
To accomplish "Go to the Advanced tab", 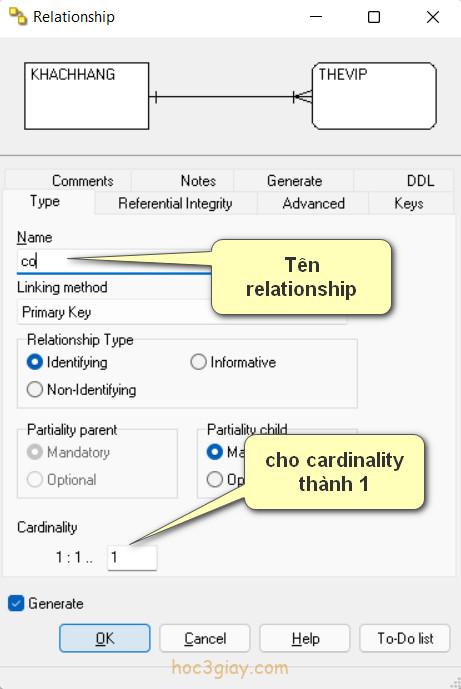I will point(313,203).
